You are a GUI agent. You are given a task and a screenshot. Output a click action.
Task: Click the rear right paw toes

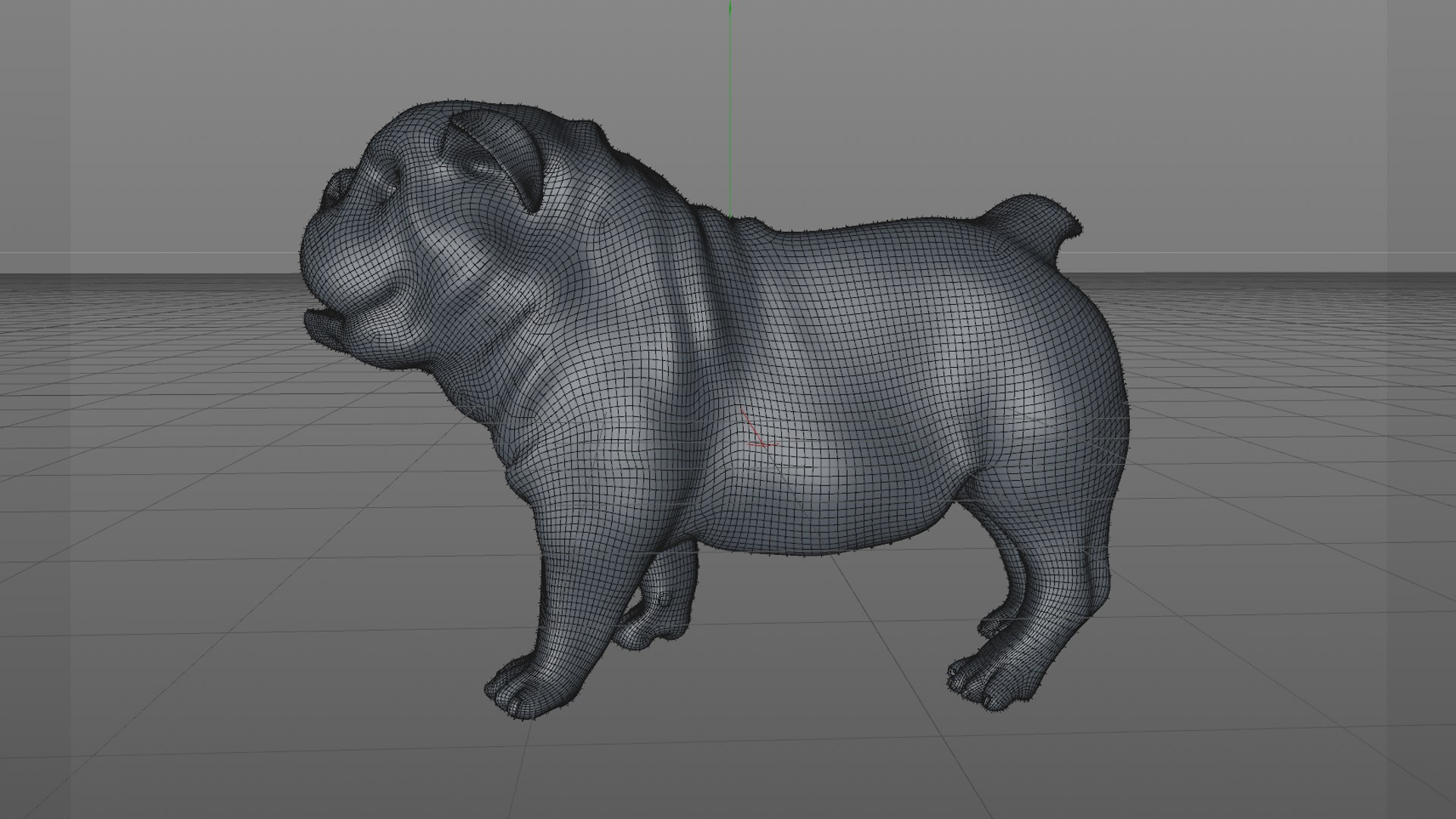pos(974,679)
